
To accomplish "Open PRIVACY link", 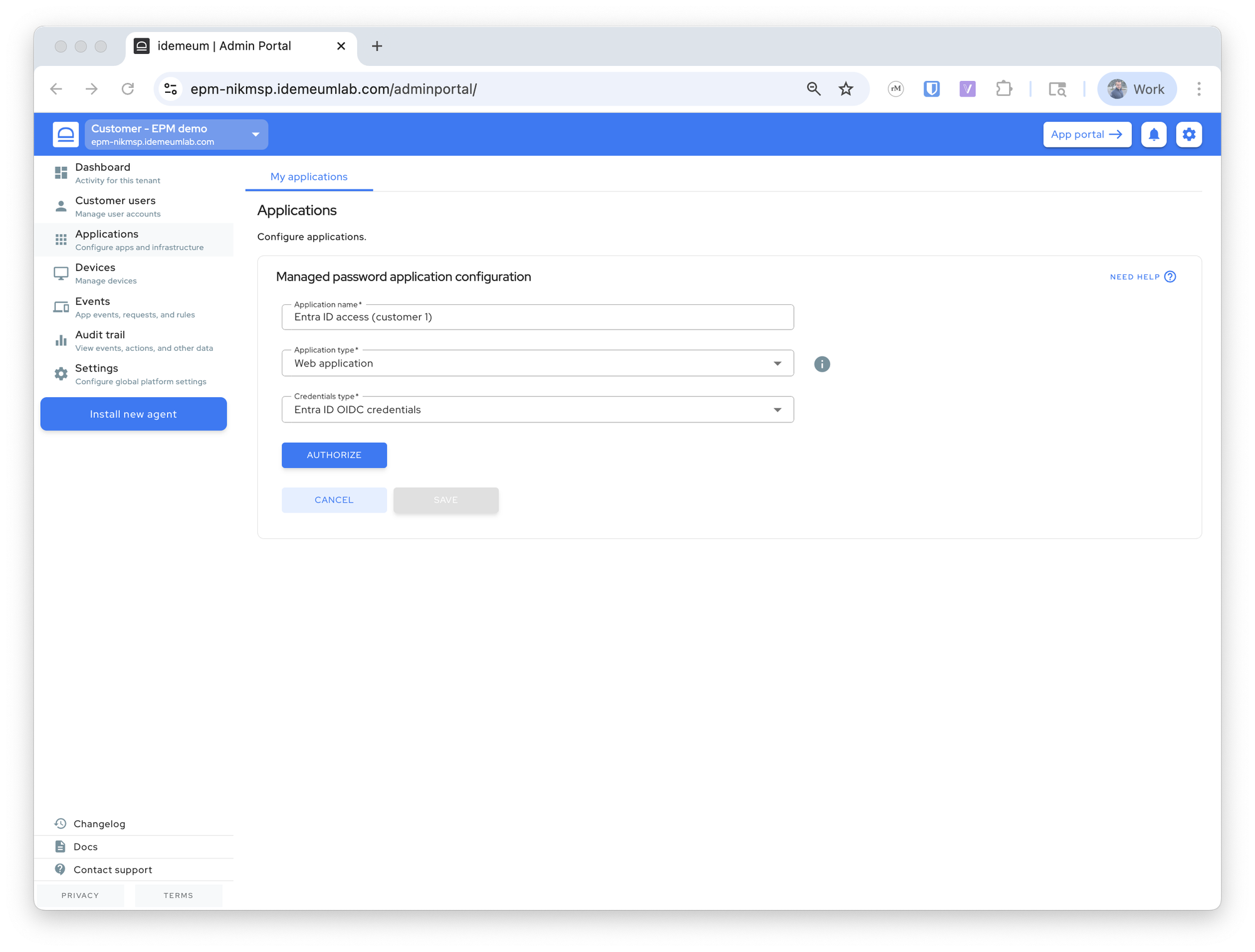I will pyautogui.click(x=80, y=895).
